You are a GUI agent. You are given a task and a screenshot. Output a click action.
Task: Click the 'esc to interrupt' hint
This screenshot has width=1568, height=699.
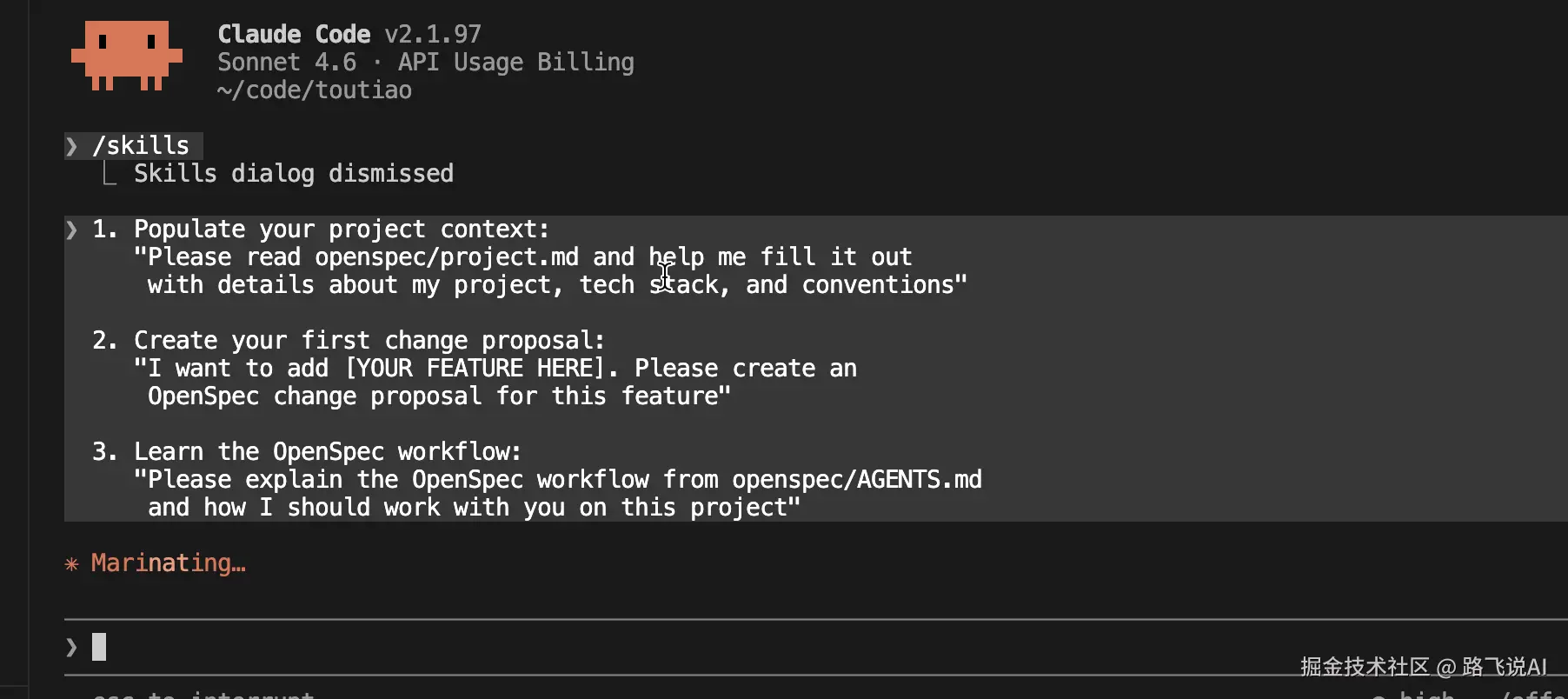203,694
